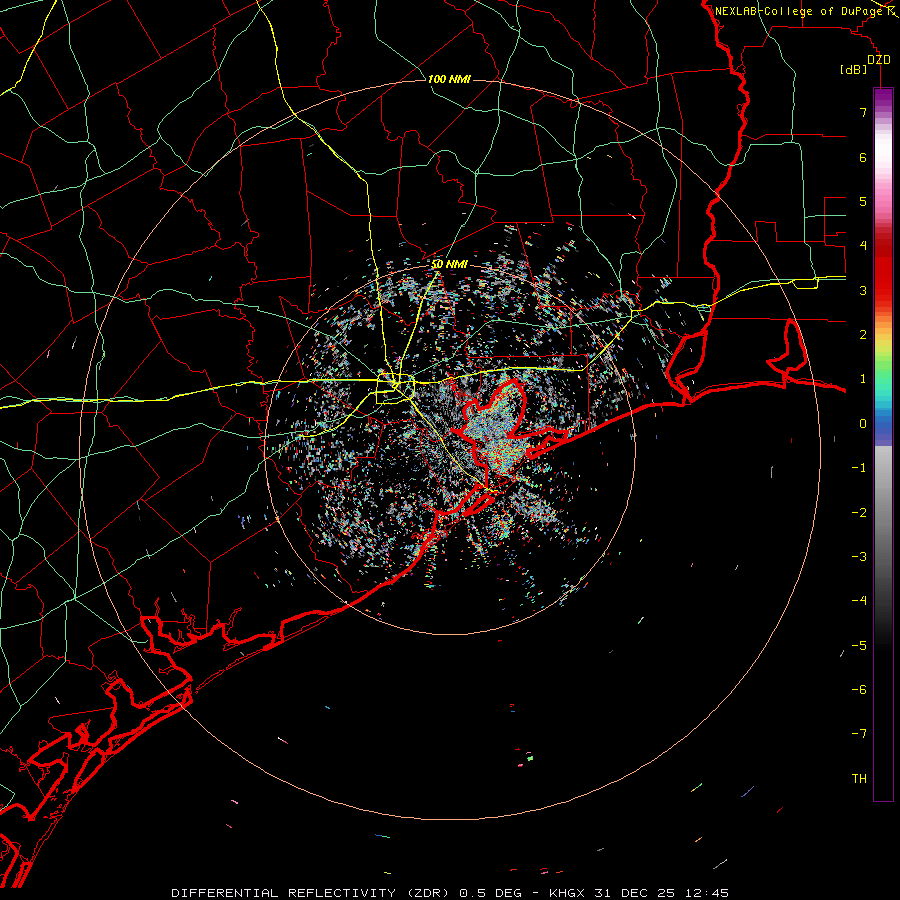Click the -7 value on the dB scale
The image size is (900, 900).
859,734
